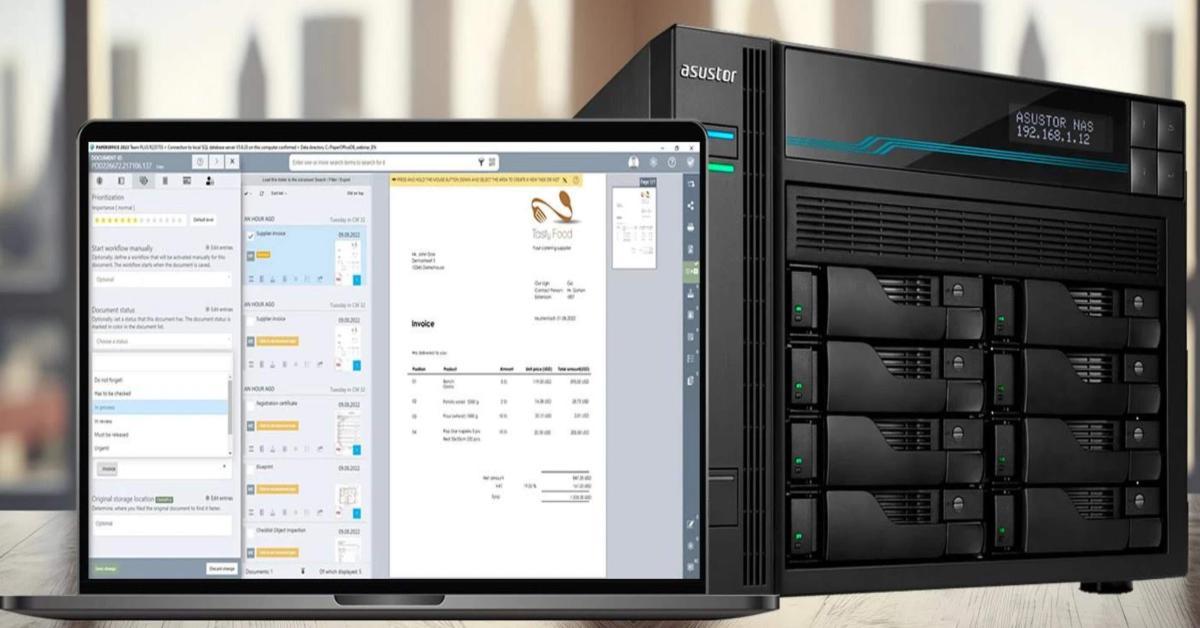The width and height of the screenshot is (1200, 628).
Task: Select 'In process' status option
Action: point(160,408)
